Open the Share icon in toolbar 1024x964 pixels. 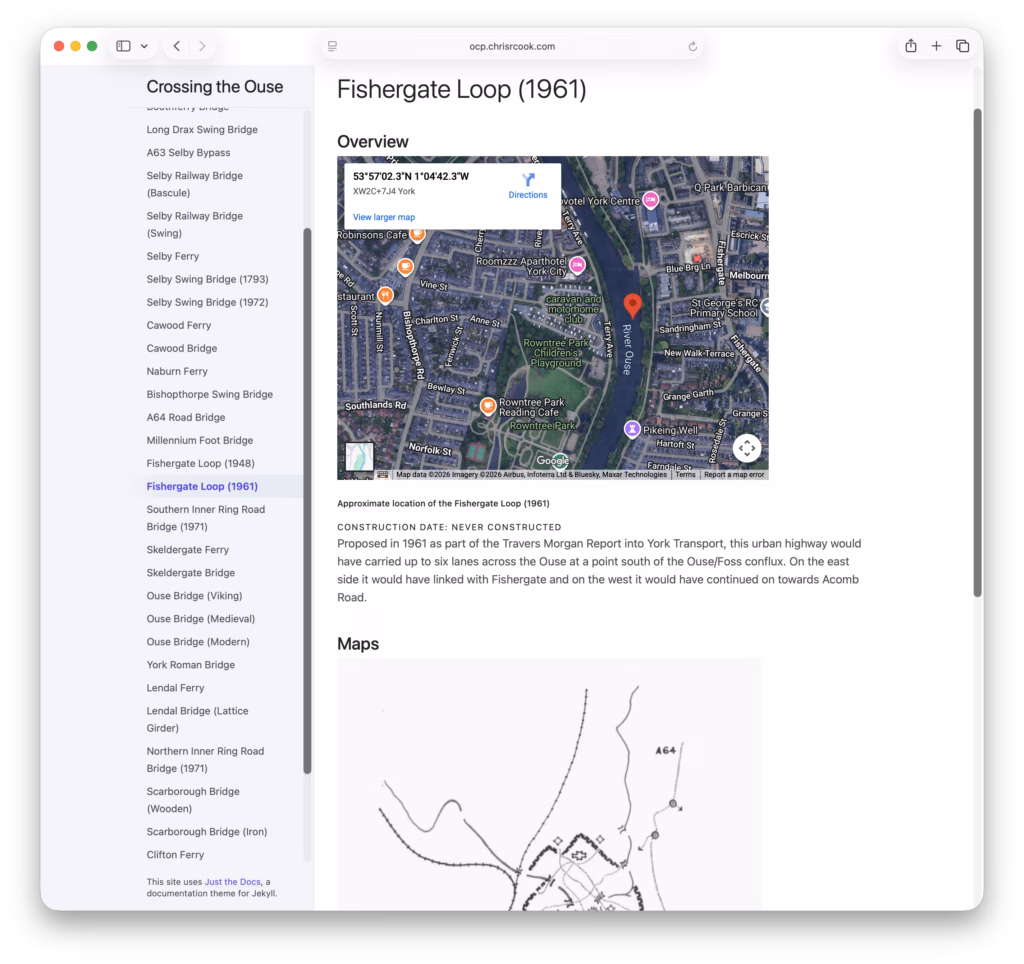point(910,46)
